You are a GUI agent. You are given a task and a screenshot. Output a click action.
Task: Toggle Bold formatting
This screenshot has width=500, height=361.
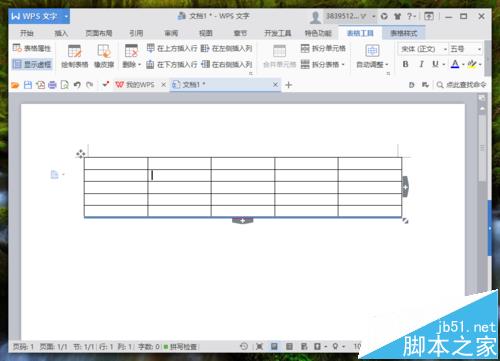coord(405,64)
